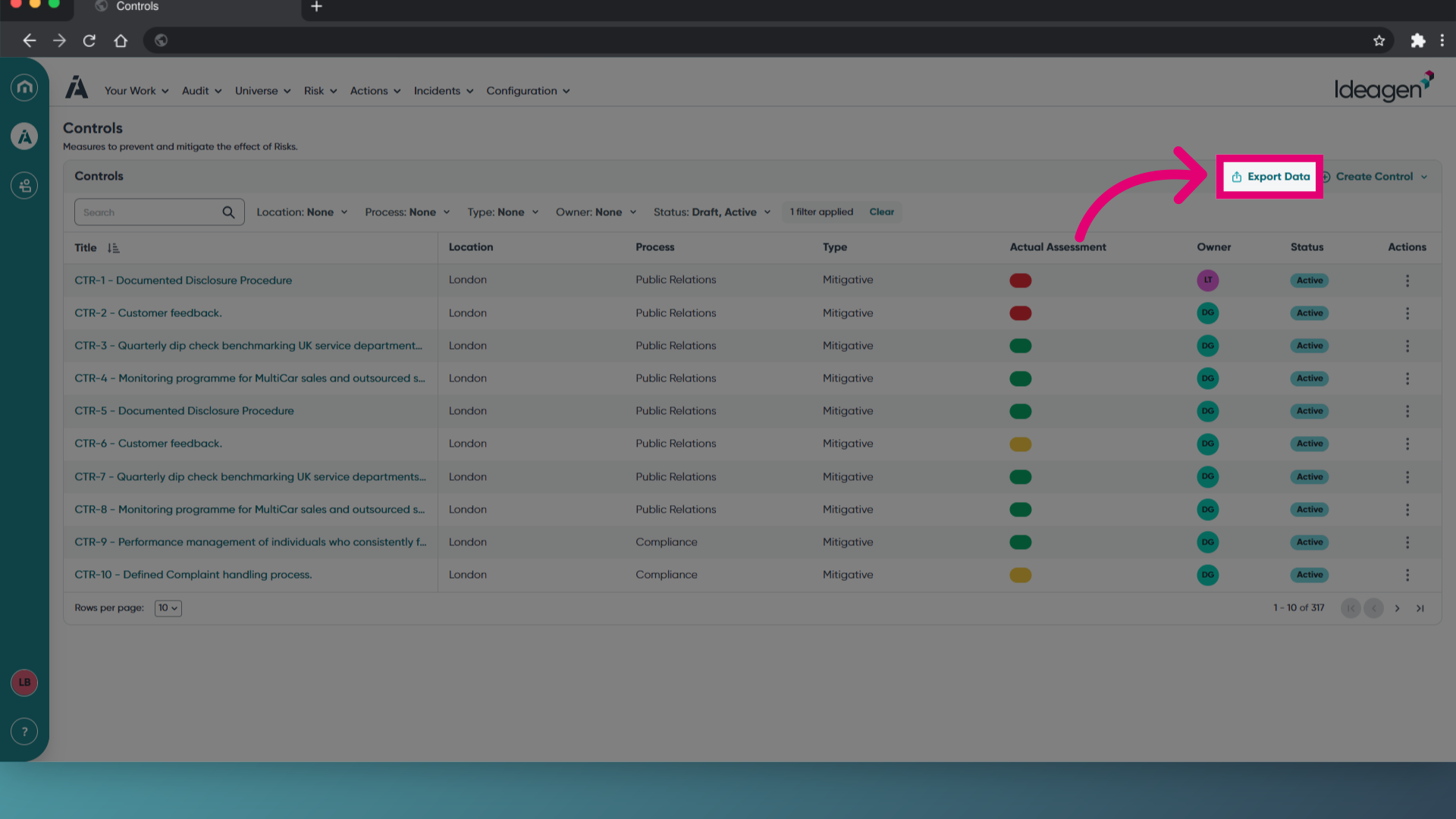Click the Process column header

click(x=655, y=247)
